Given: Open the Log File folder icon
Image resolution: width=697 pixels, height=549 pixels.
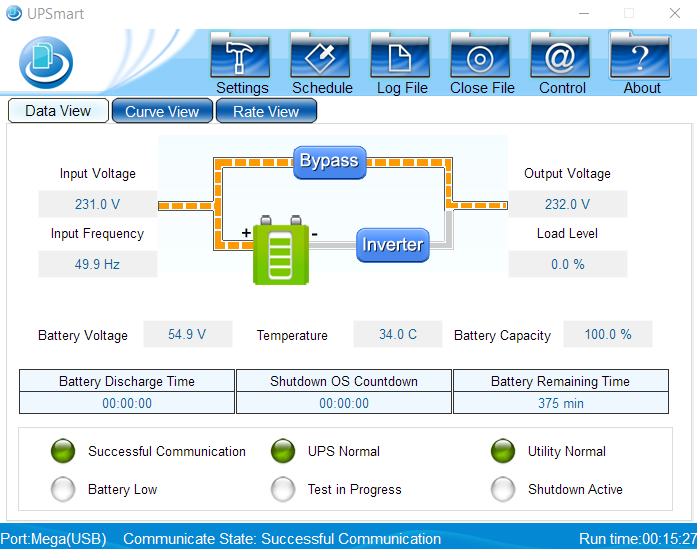Looking at the screenshot, I should coord(400,56).
